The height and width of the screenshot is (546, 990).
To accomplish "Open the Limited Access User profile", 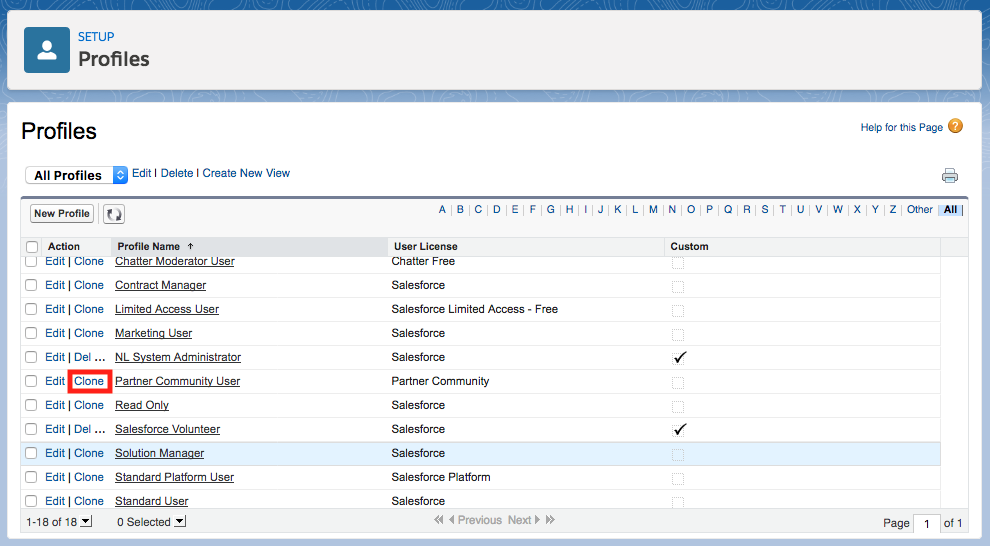I will click(167, 309).
